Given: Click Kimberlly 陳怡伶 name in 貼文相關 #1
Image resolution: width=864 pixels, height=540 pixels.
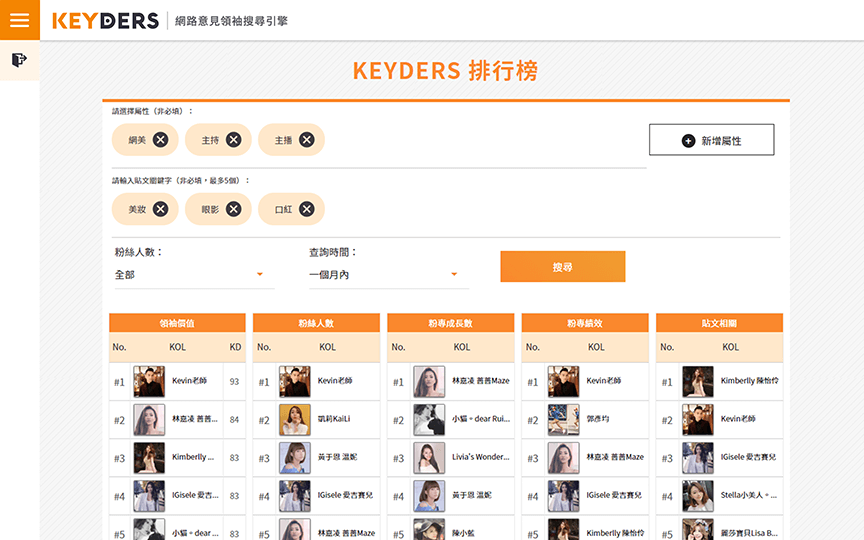Looking at the screenshot, I should point(749,381).
